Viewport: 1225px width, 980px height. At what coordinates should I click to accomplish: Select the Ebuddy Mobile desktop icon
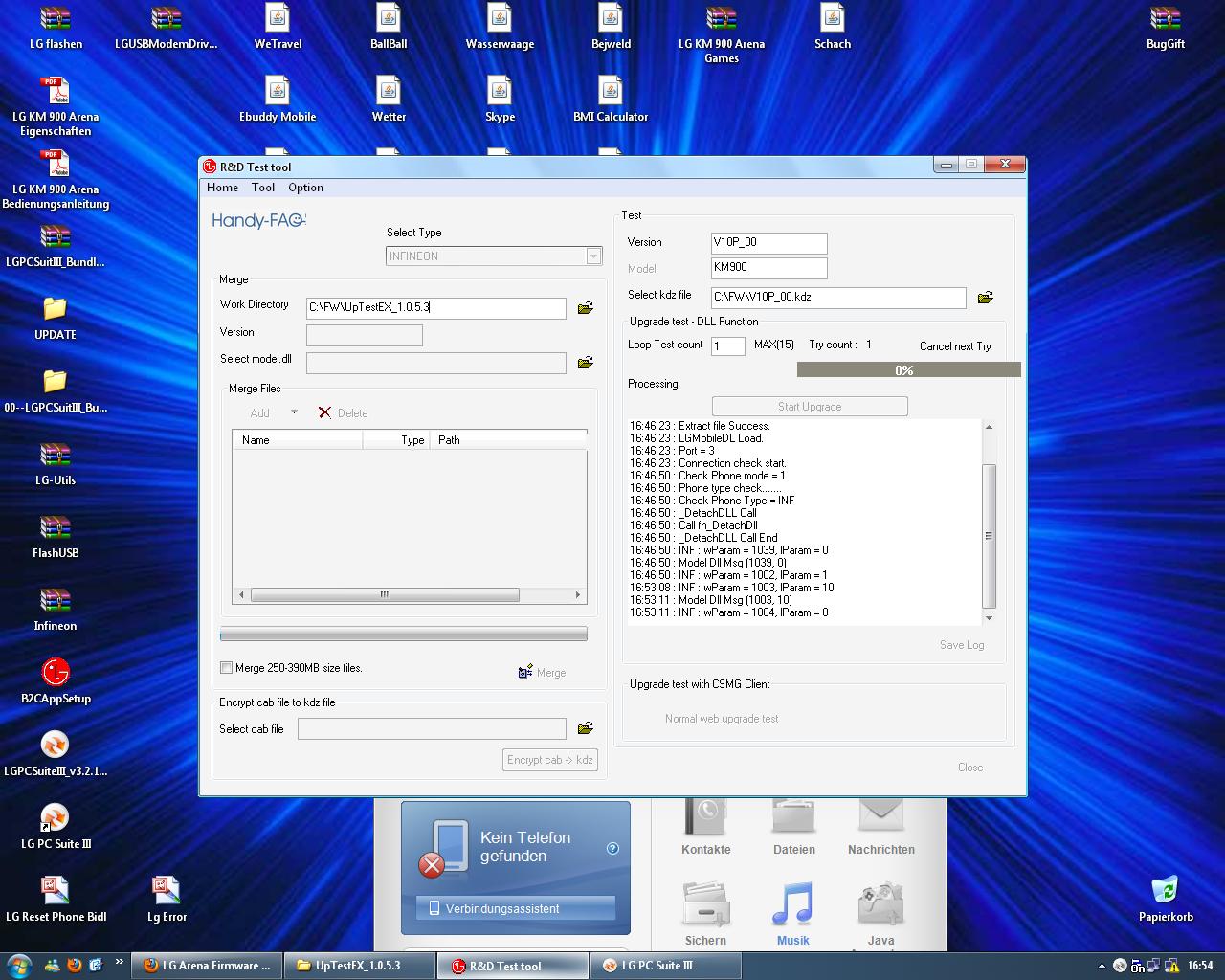click(278, 100)
